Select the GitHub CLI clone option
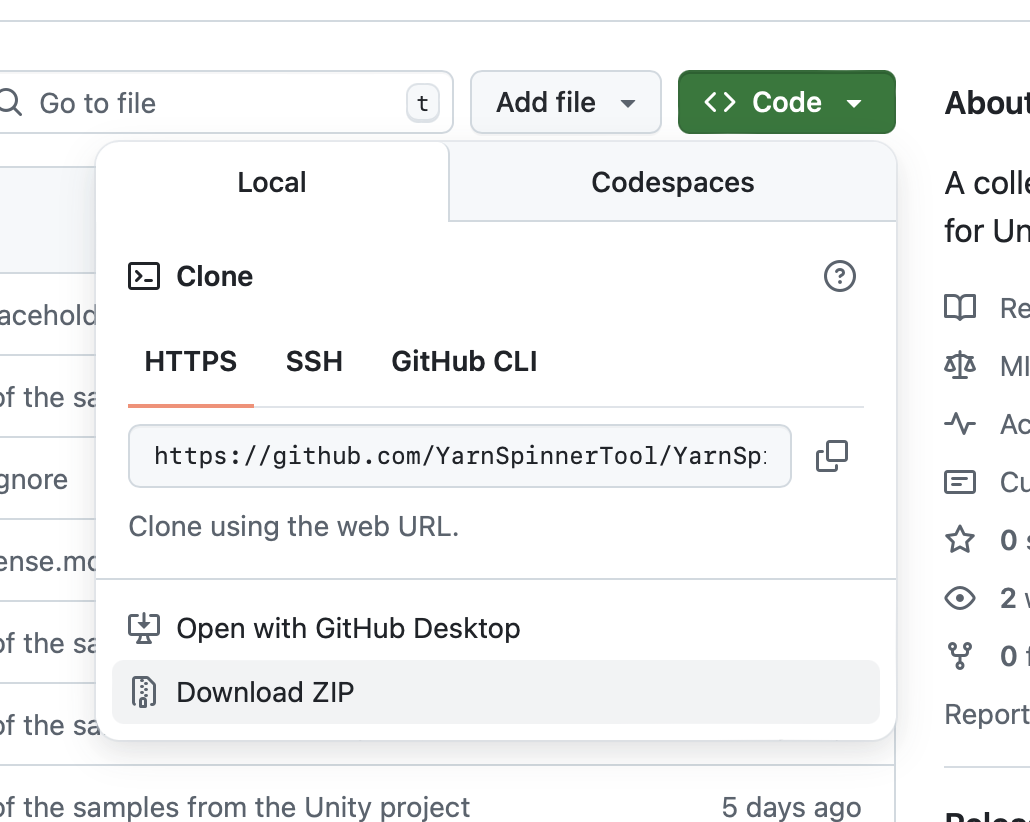This screenshot has height=822, width=1030. point(464,361)
